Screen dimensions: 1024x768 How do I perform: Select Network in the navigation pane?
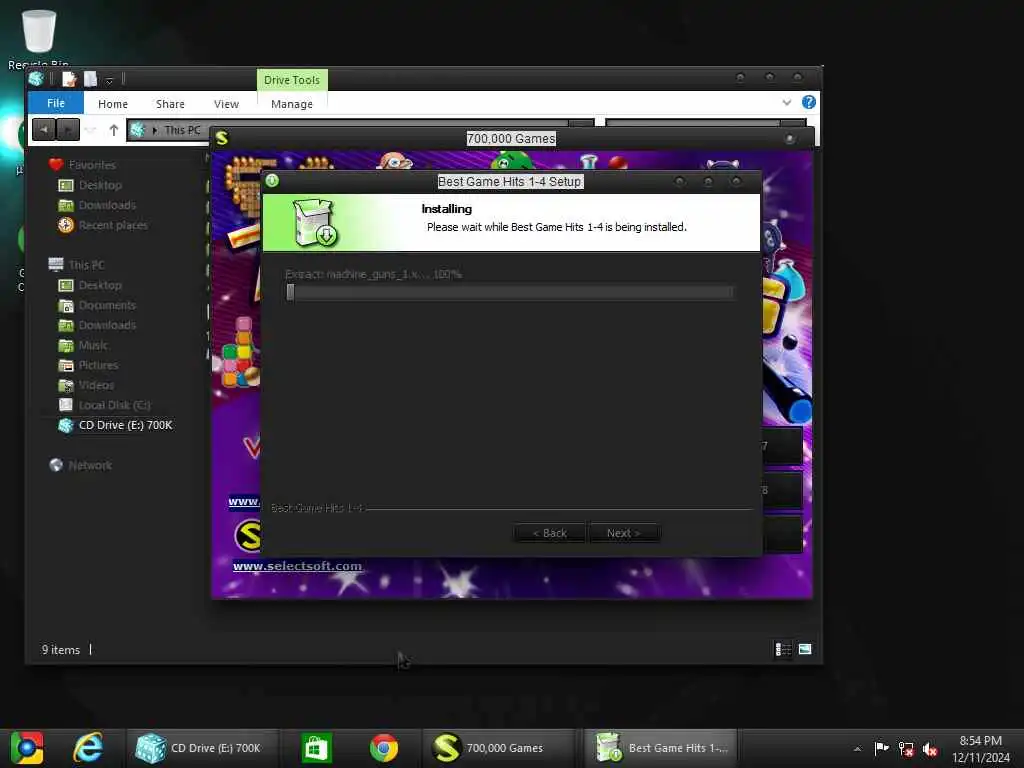point(89,465)
